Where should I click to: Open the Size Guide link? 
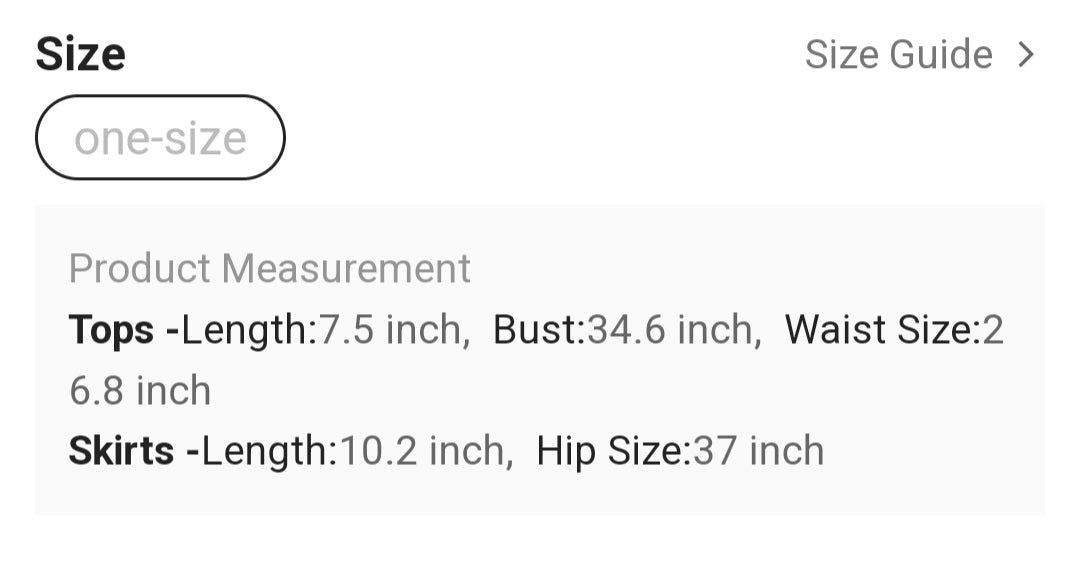pyautogui.click(x=898, y=54)
